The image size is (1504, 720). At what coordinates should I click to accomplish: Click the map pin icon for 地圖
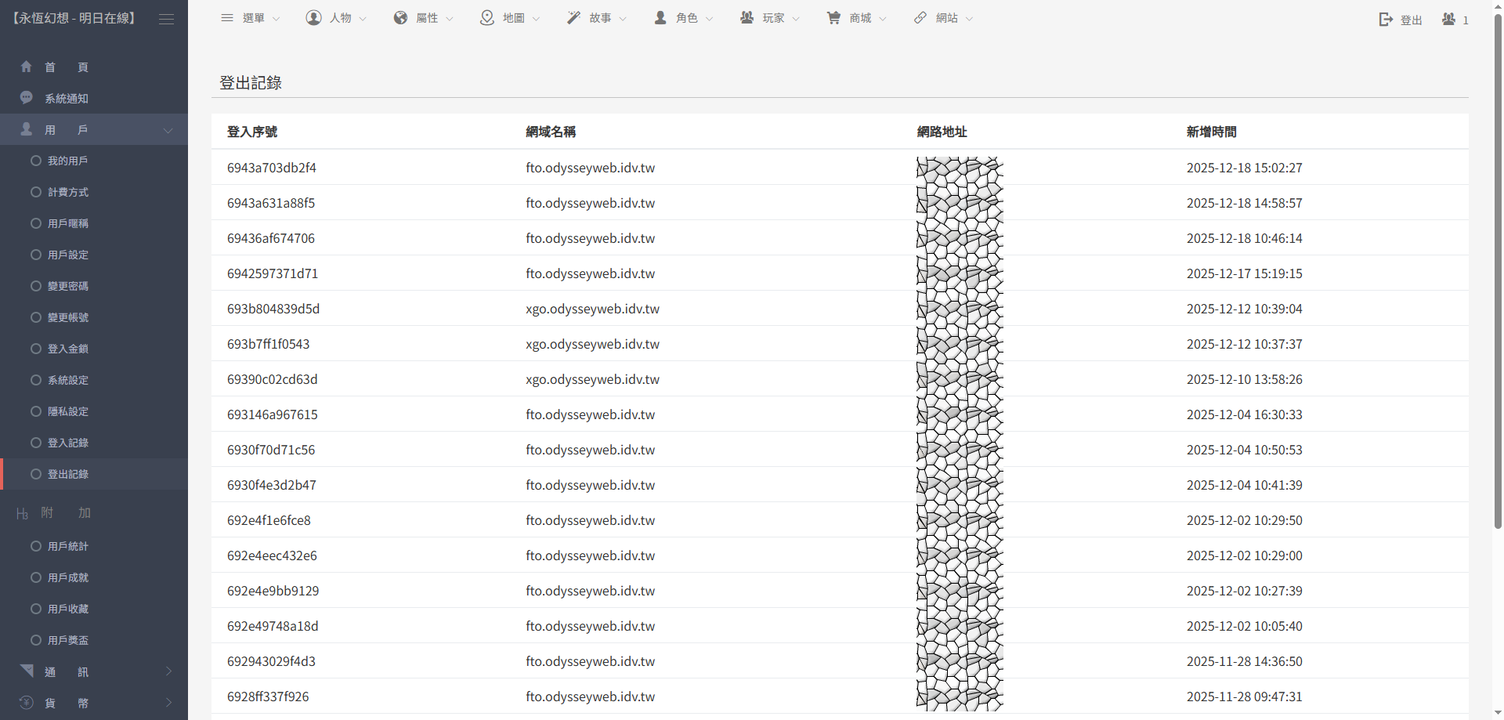pos(487,18)
